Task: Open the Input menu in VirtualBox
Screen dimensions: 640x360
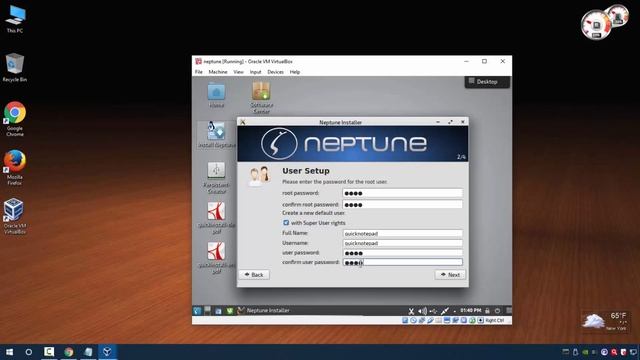Action: click(x=256, y=72)
